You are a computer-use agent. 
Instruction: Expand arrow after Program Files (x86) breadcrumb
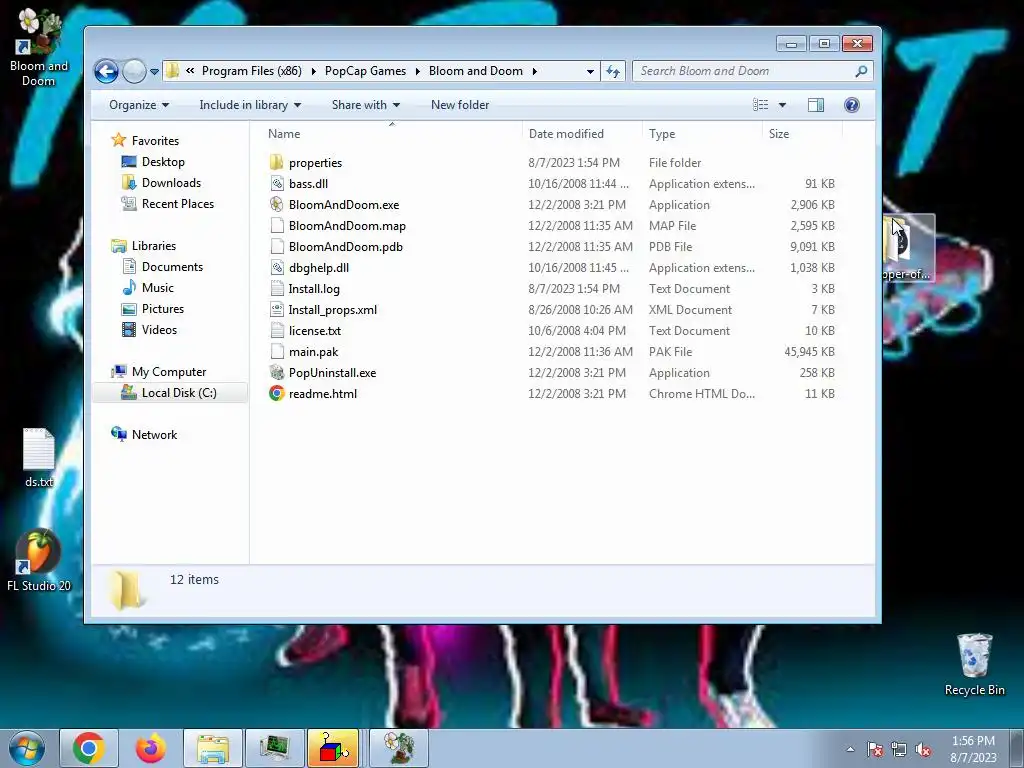point(313,71)
